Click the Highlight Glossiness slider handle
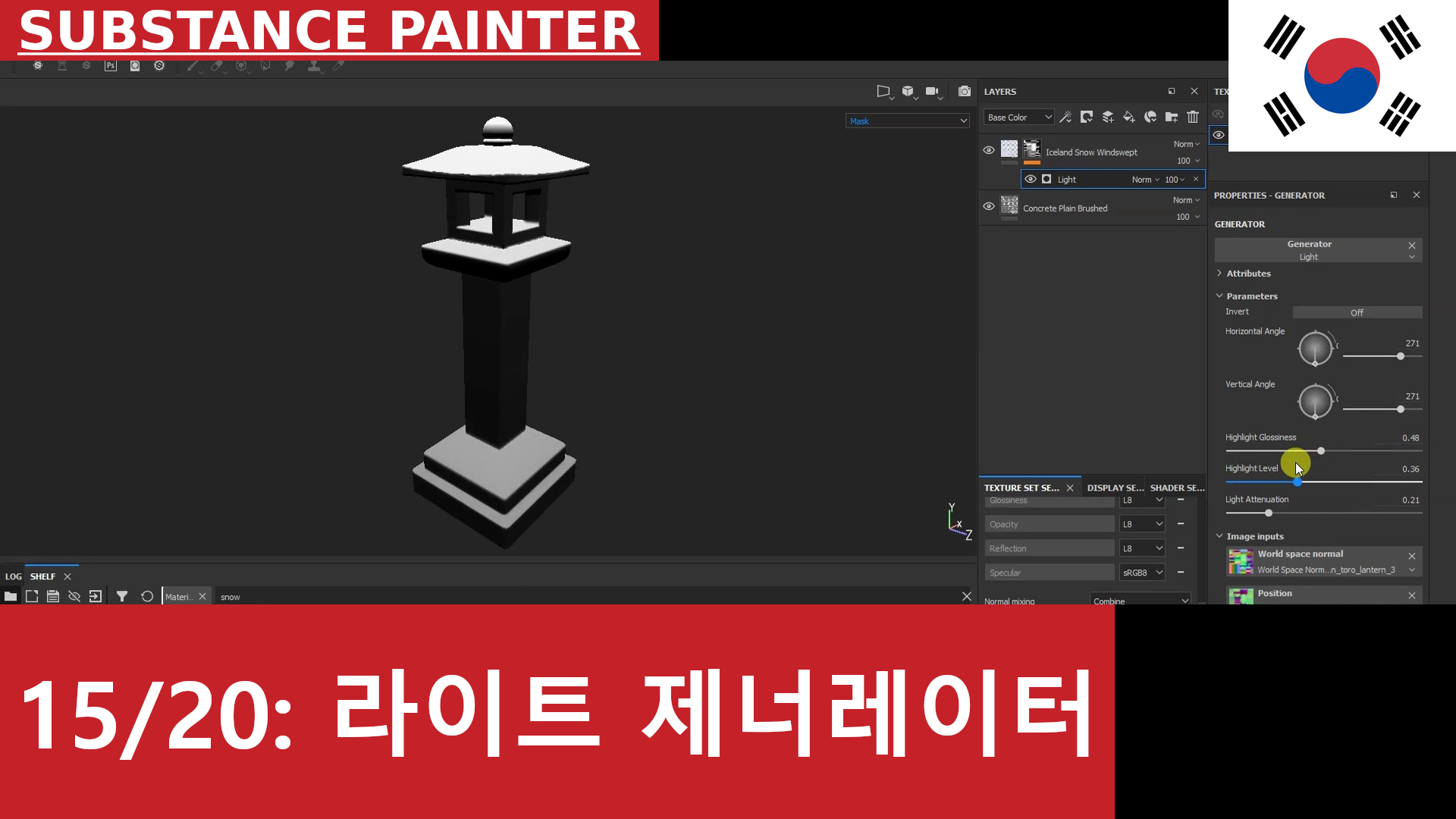This screenshot has height=819, width=1456. [1321, 450]
